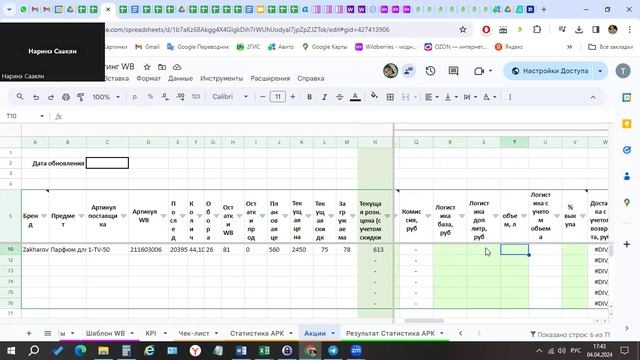Click the Настройки Доступа share button
This screenshot has height=360, width=640.
point(550,71)
